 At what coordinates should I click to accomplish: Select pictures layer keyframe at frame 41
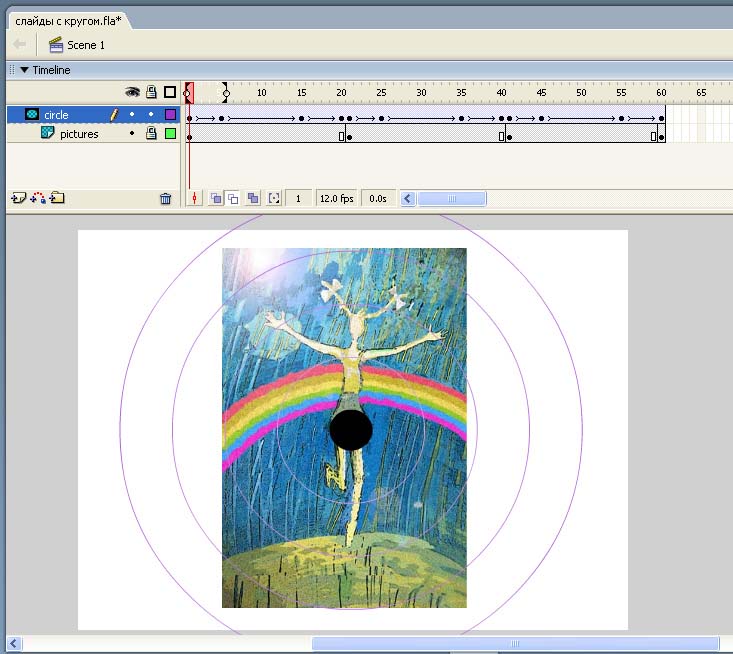509,137
